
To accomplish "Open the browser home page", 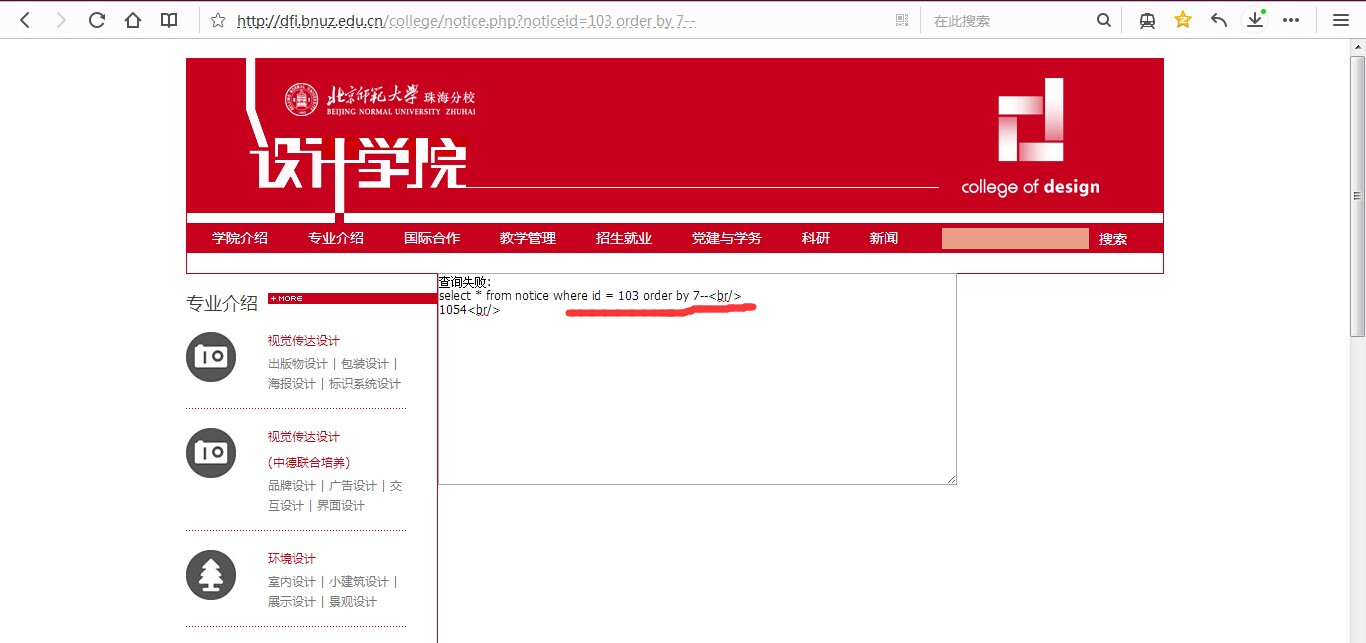I will pyautogui.click(x=133, y=20).
